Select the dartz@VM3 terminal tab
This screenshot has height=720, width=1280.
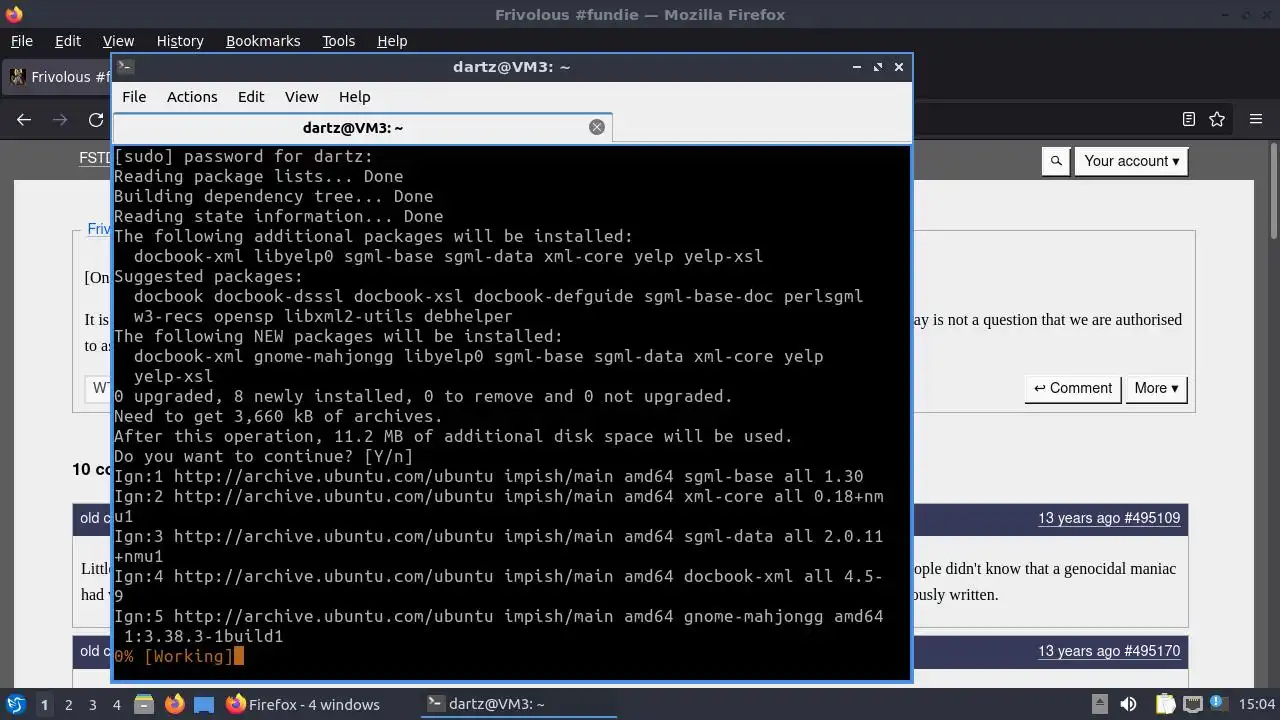[x=362, y=127]
